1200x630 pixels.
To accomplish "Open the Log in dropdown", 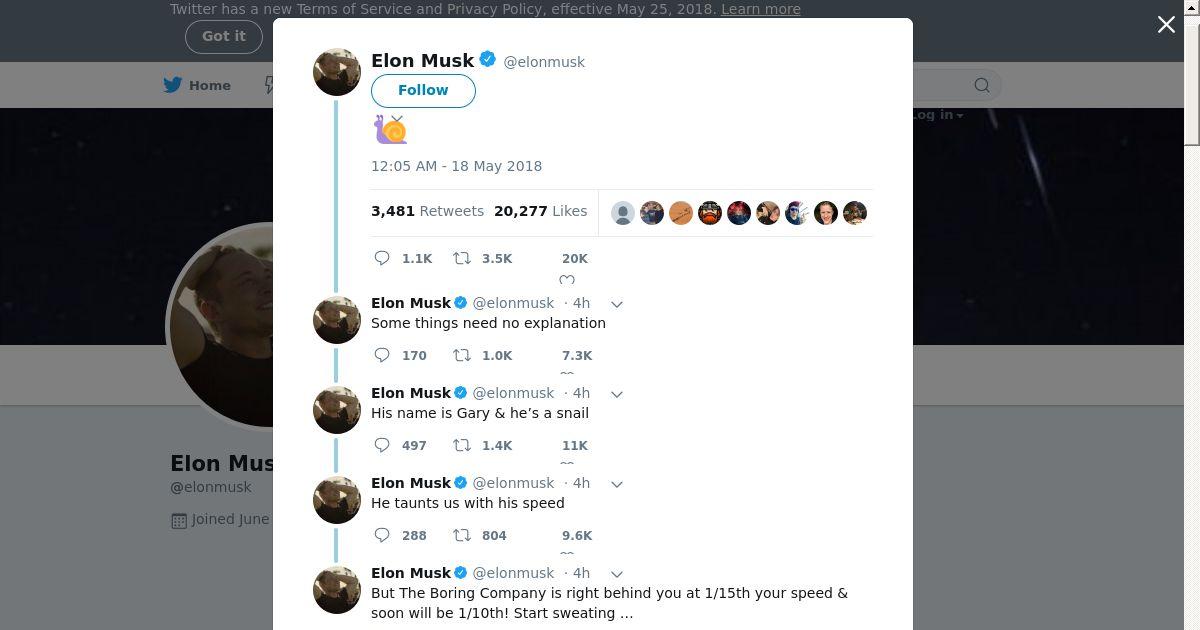I will tap(937, 115).
